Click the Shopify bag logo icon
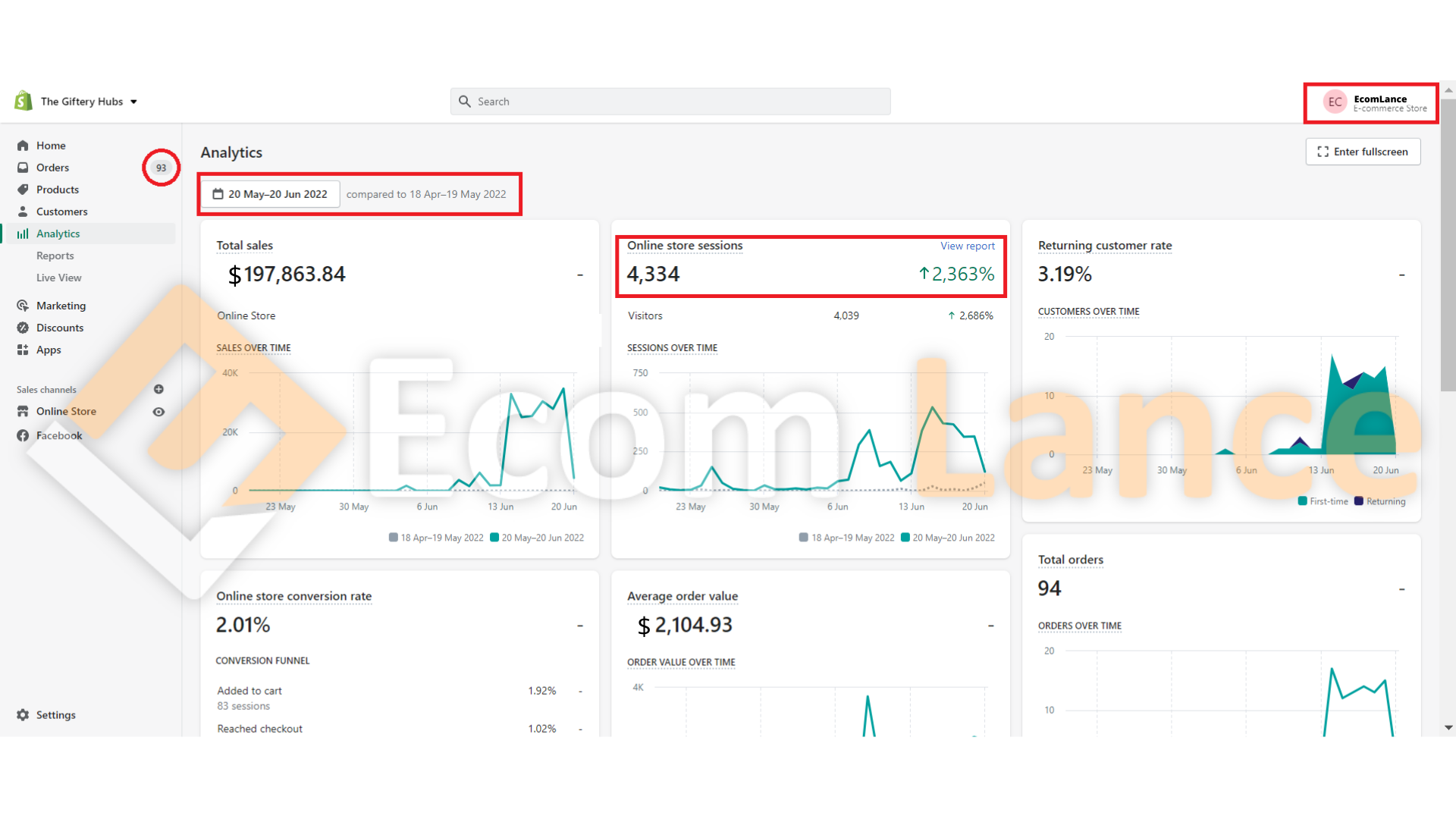Viewport: 1456px width, 819px height. click(24, 101)
